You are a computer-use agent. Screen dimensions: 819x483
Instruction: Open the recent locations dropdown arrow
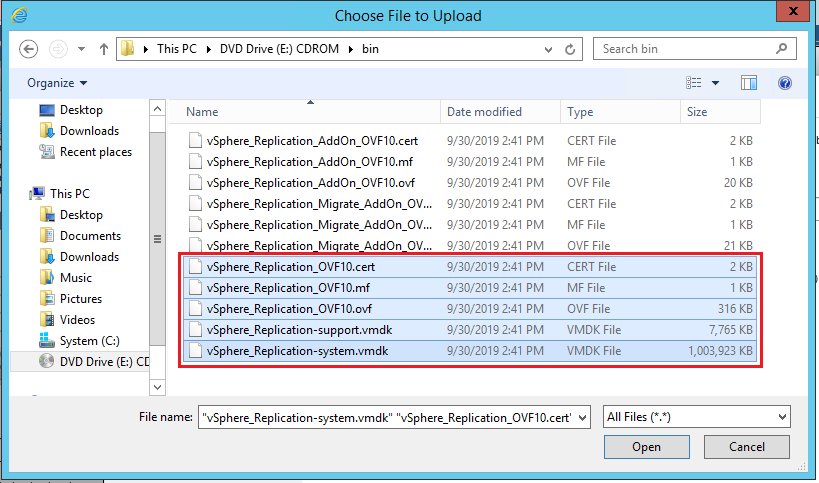81,49
